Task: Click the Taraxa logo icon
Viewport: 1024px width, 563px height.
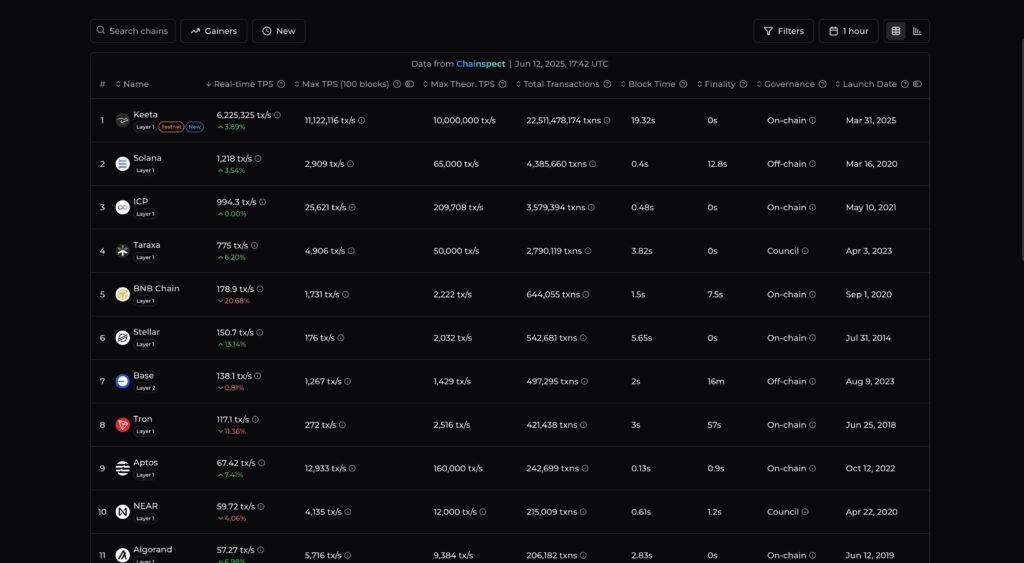Action: (x=122, y=251)
